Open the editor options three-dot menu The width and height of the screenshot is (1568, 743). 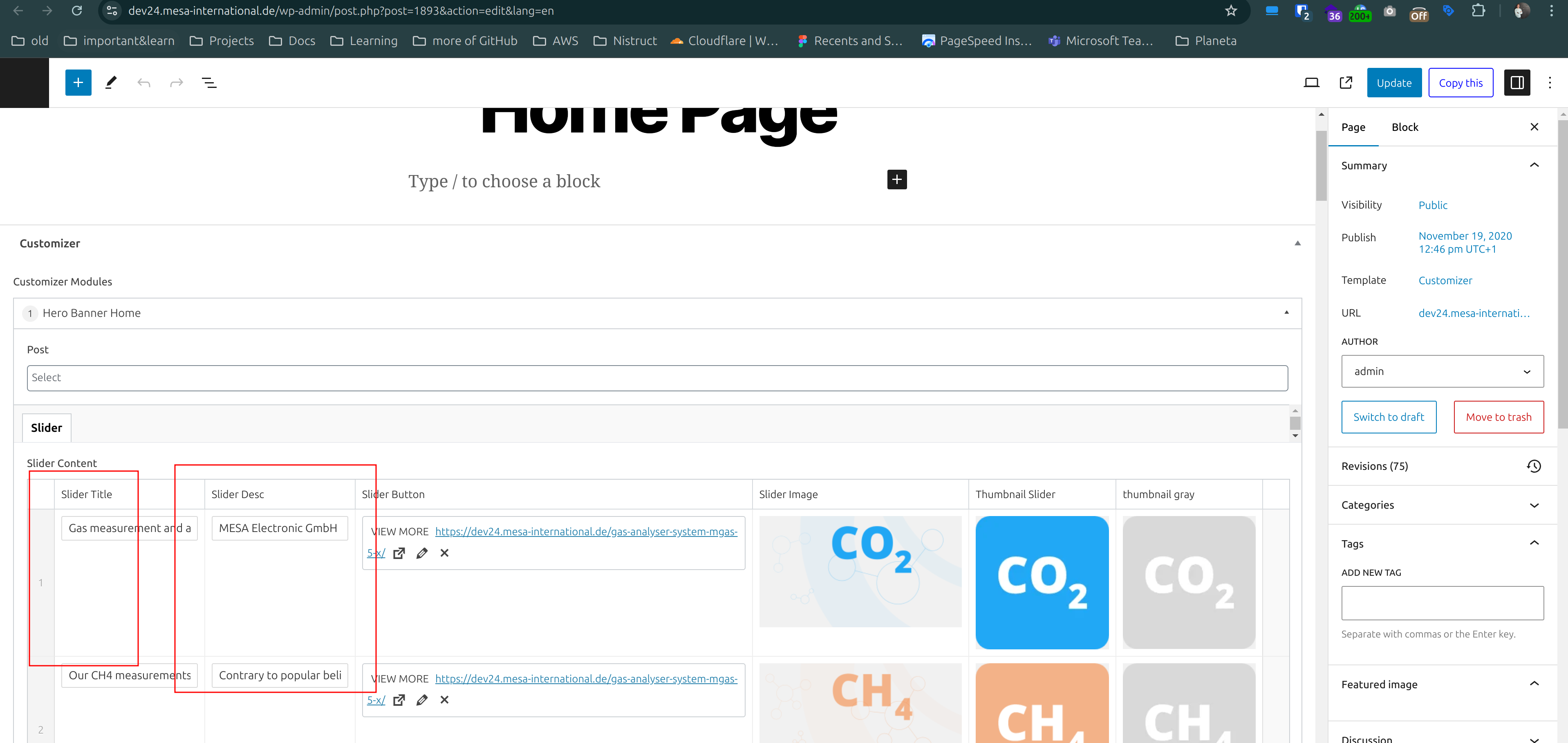[1550, 83]
